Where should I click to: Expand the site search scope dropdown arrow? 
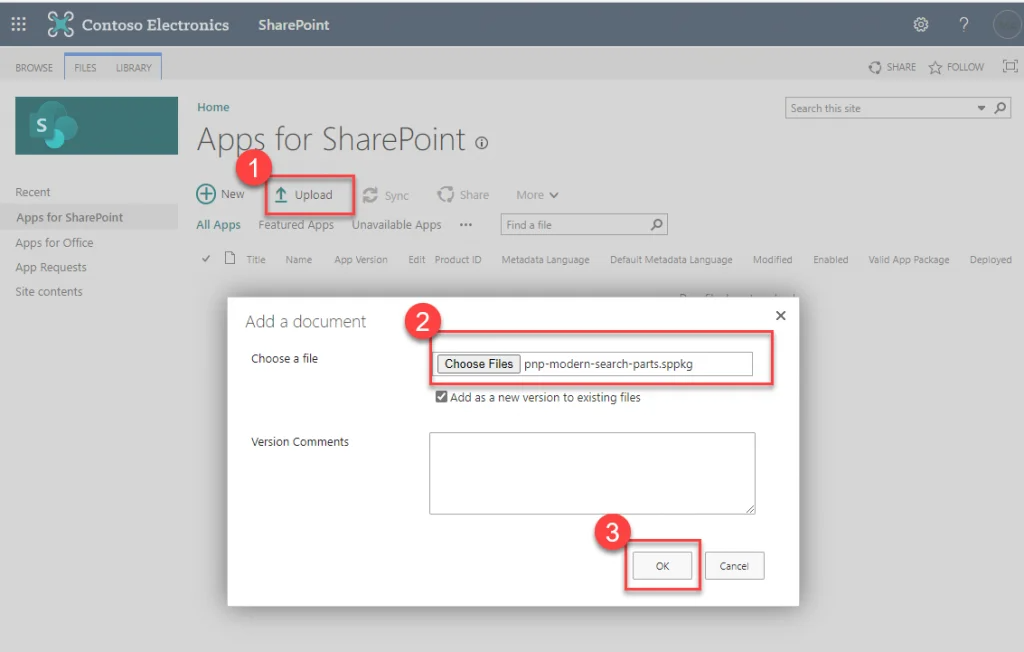(x=981, y=108)
